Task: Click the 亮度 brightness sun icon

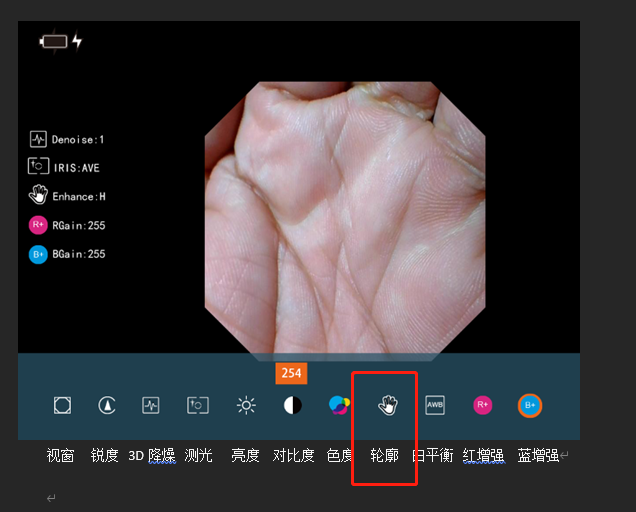Action: coord(246,405)
